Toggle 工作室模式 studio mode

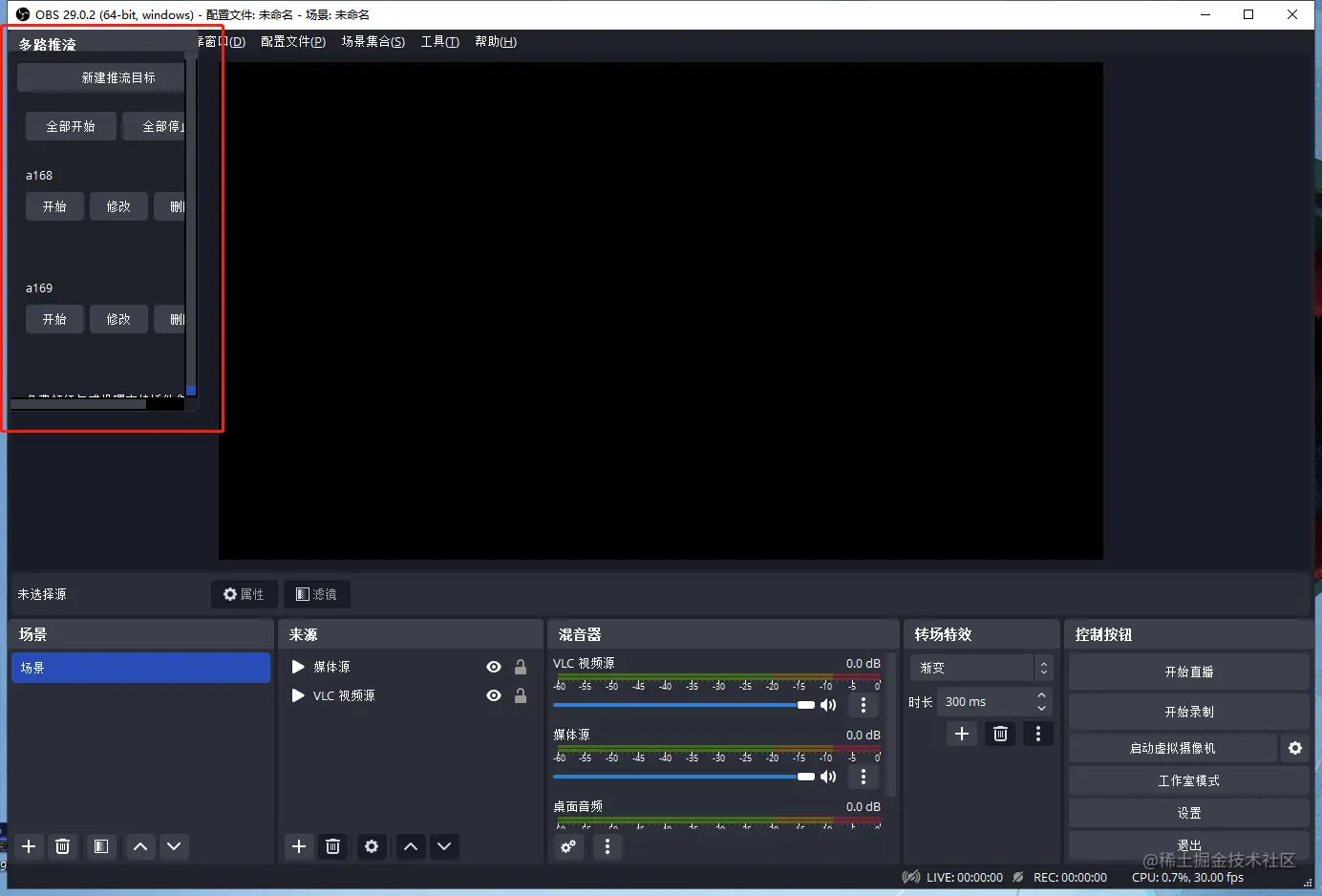coord(1189,780)
